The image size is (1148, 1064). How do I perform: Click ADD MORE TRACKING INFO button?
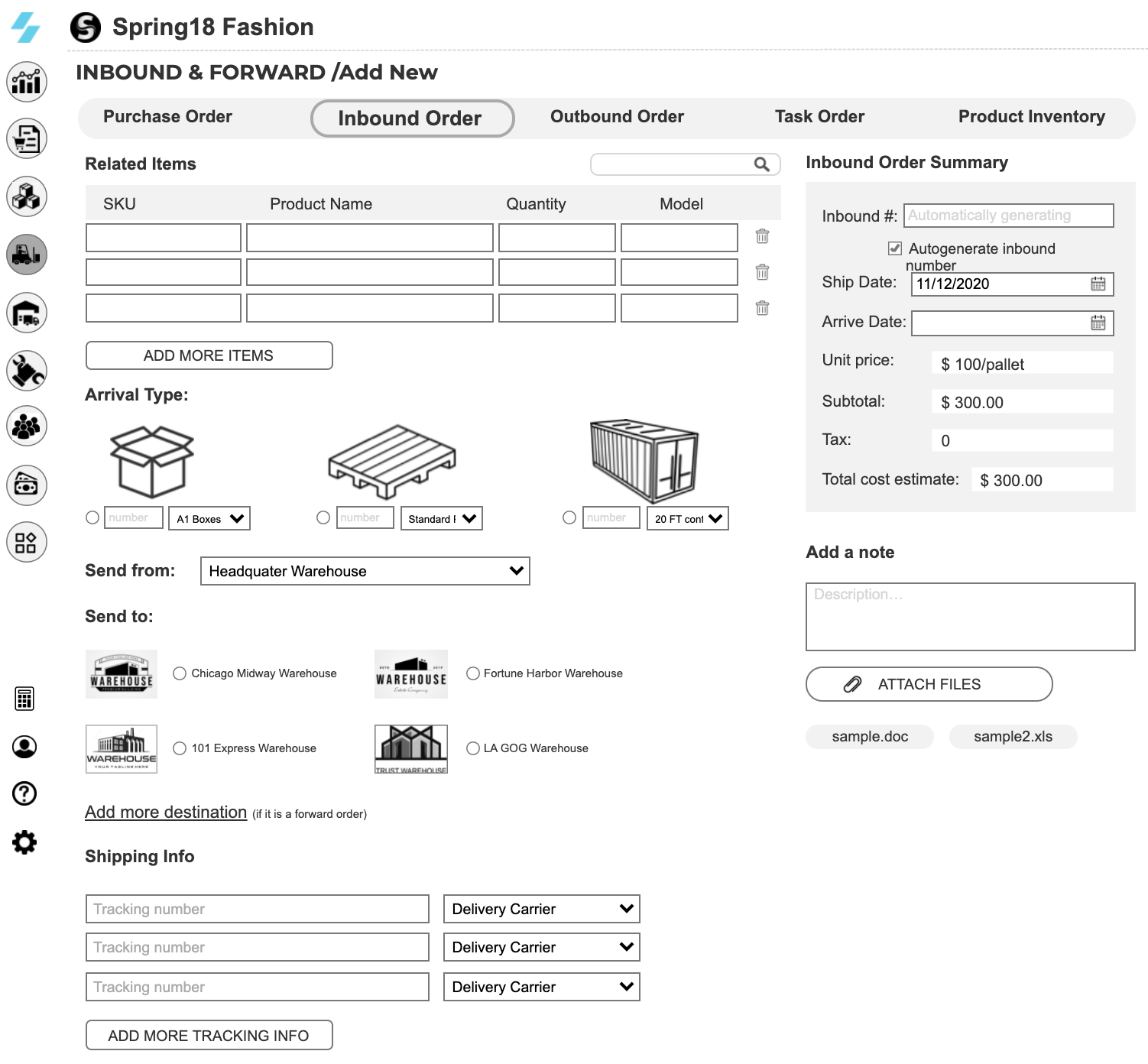pos(209,1035)
